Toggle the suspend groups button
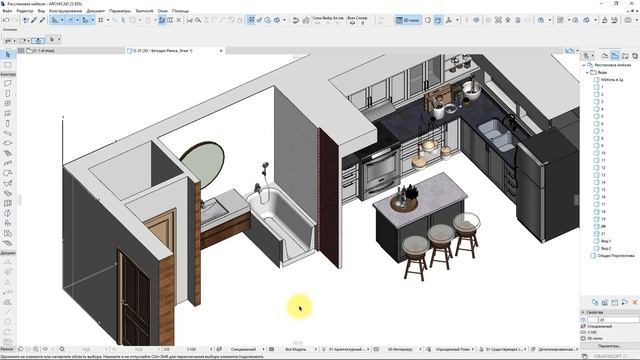The height and width of the screenshot is (360, 640). click(162, 20)
